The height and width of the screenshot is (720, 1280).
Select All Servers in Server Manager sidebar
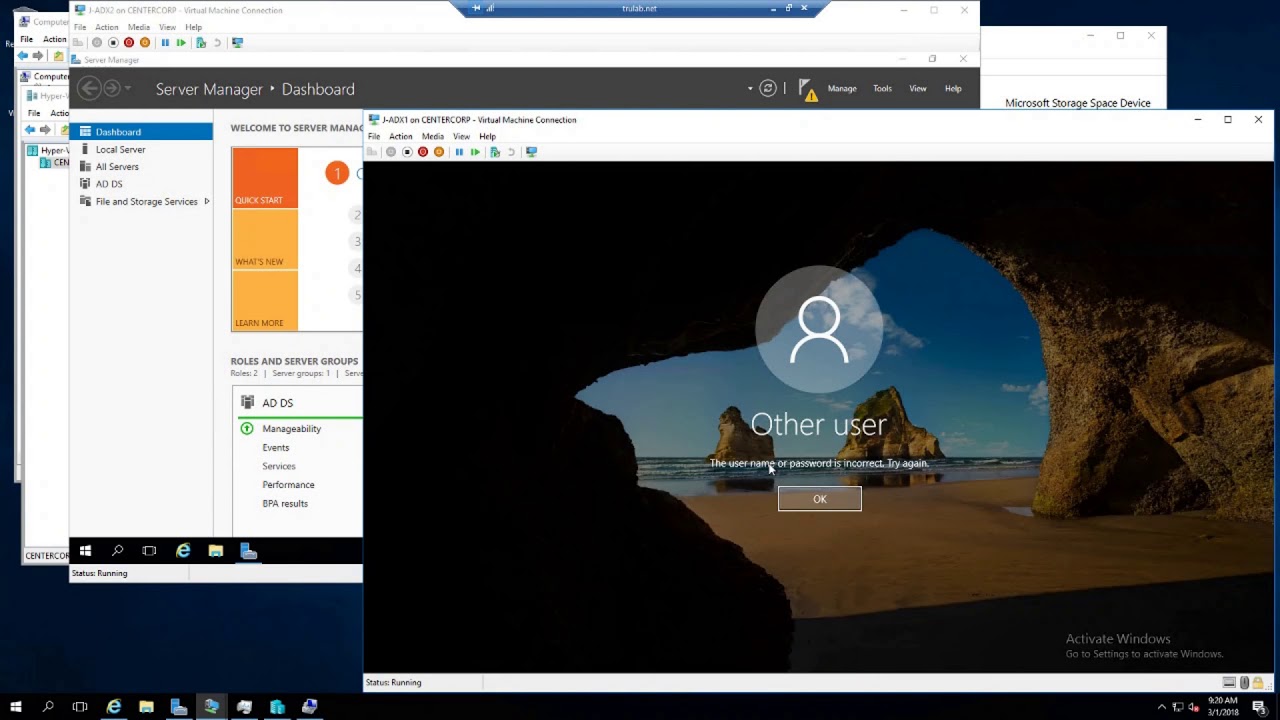click(141, 167)
